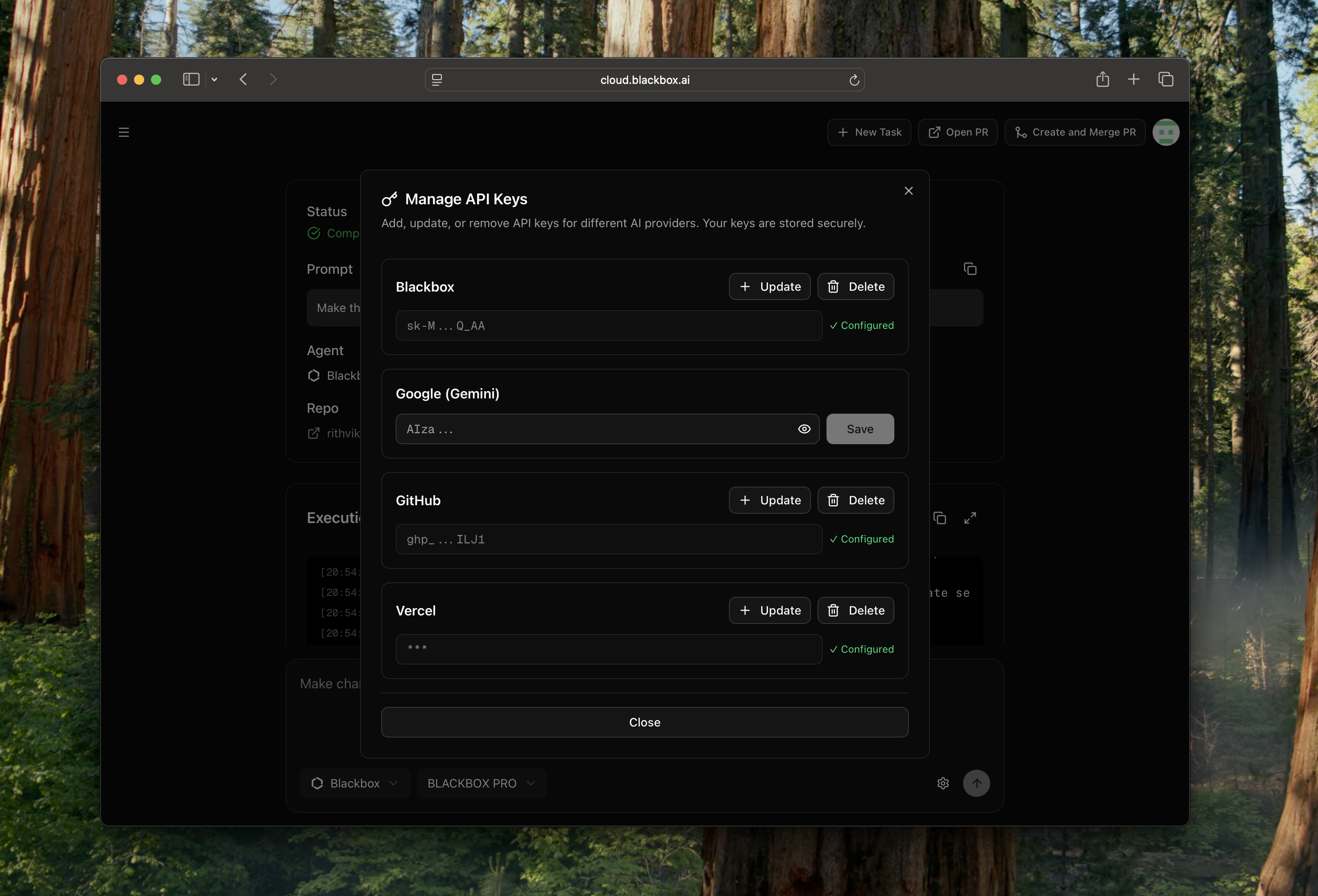This screenshot has width=1318, height=896.
Task: Open chat settings with the gear icon
Action: point(943,783)
